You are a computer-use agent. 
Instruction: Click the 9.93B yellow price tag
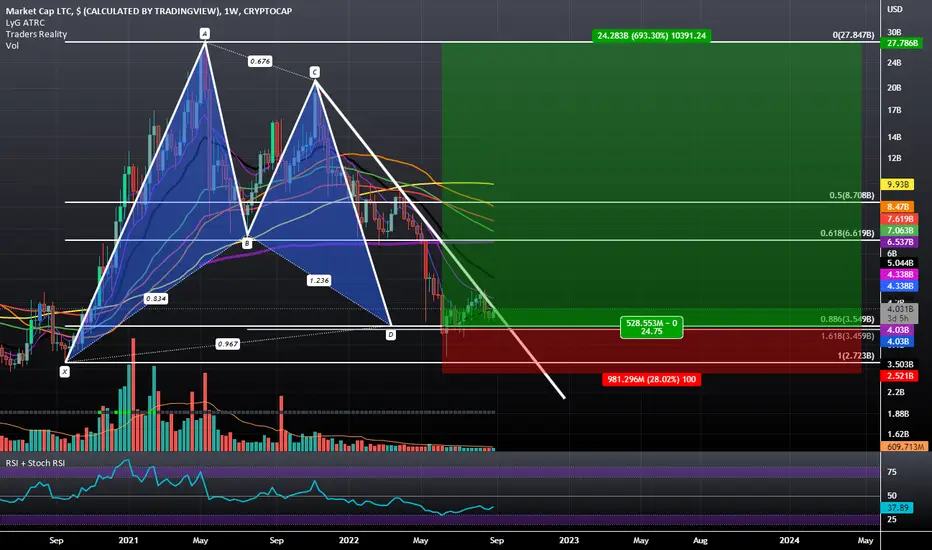[x=898, y=184]
